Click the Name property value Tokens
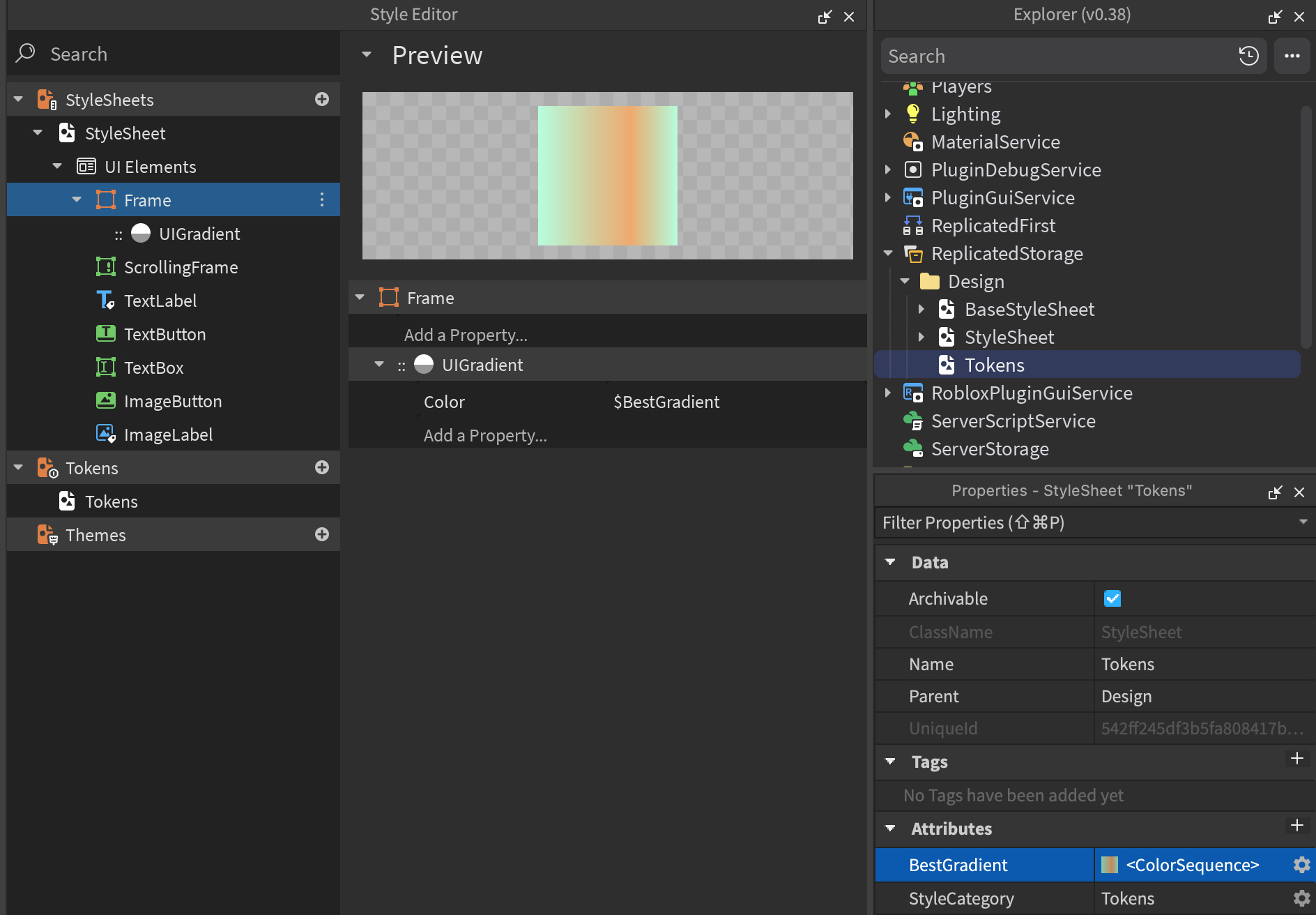 click(x=1127, y=664)
